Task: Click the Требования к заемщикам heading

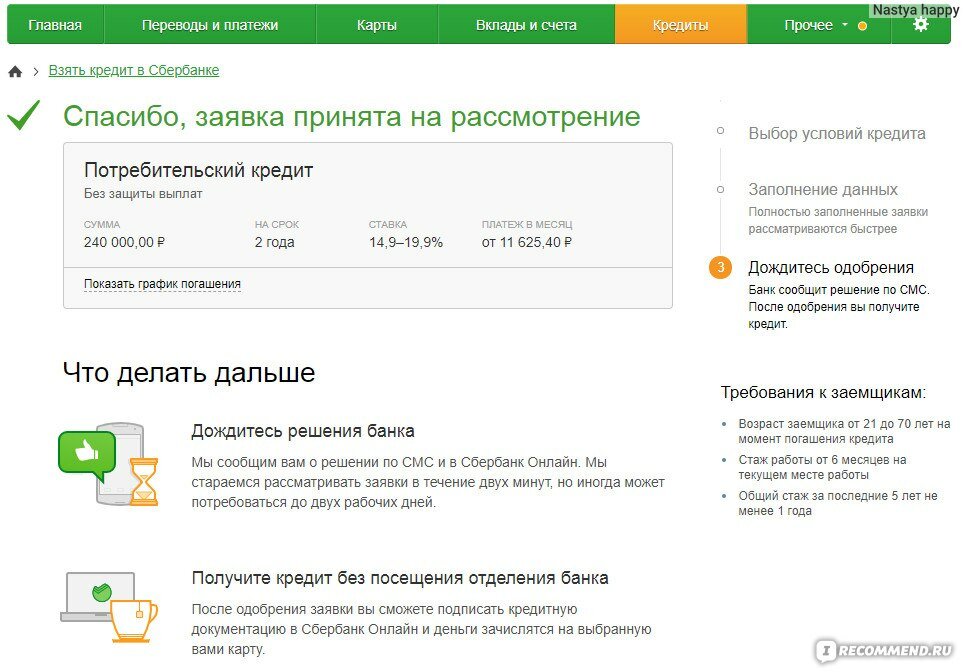Action: tap(823, 392)
